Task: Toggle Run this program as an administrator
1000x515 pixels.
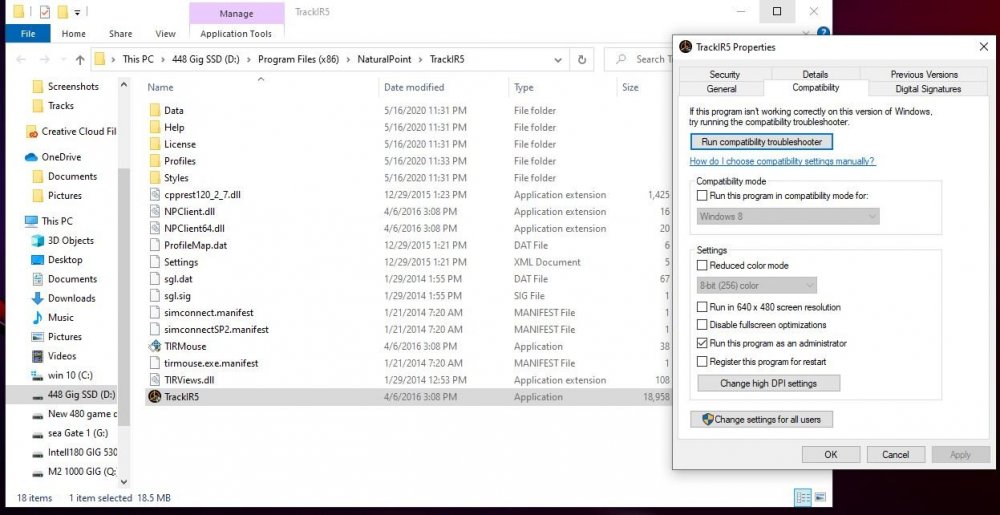Action: 702,343
